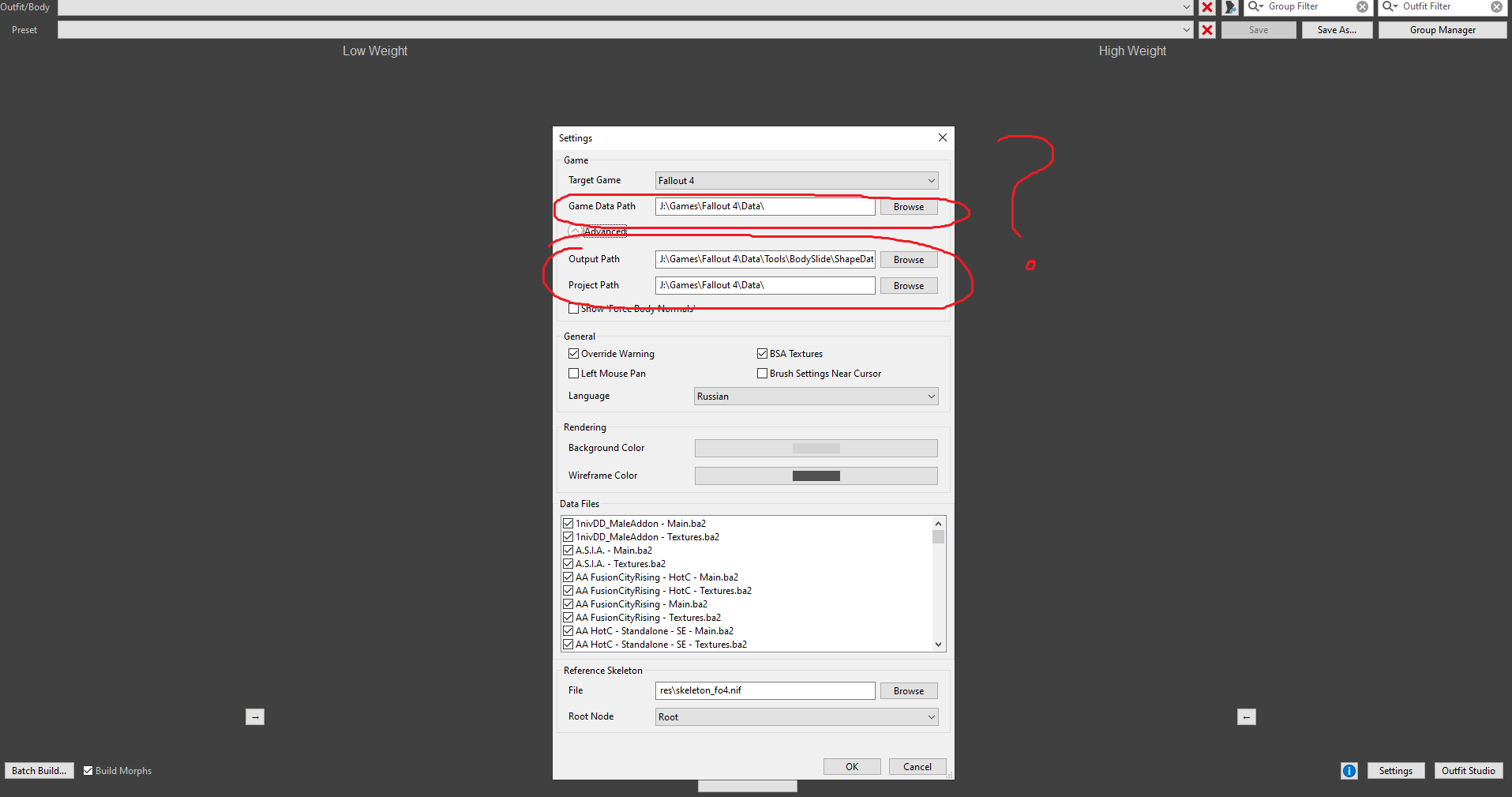Click the refresh outfits body icon
Image resolution: width=1512 pixels, height=797 pixels.
click(x=1230, y=8)
